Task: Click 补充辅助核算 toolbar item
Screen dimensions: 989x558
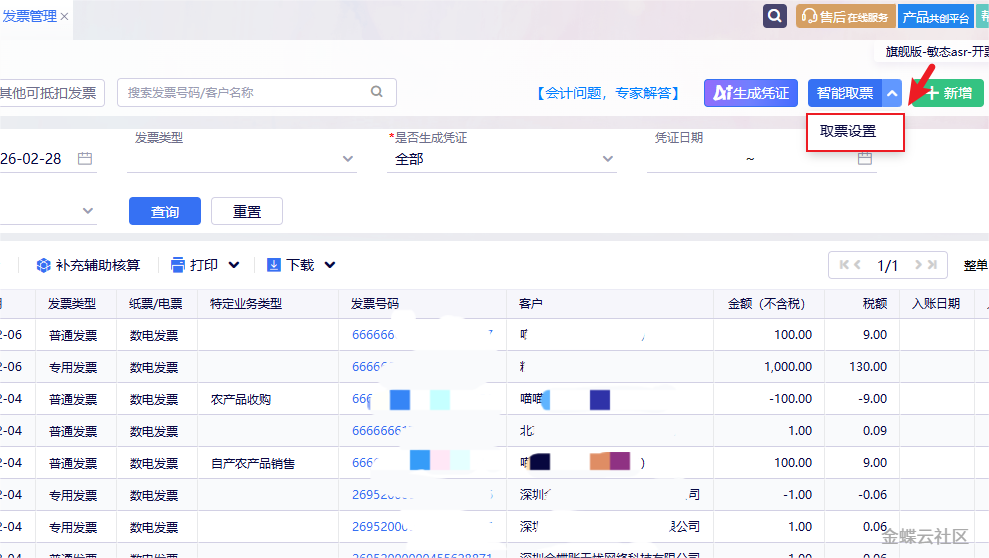Action: point(88,265)
